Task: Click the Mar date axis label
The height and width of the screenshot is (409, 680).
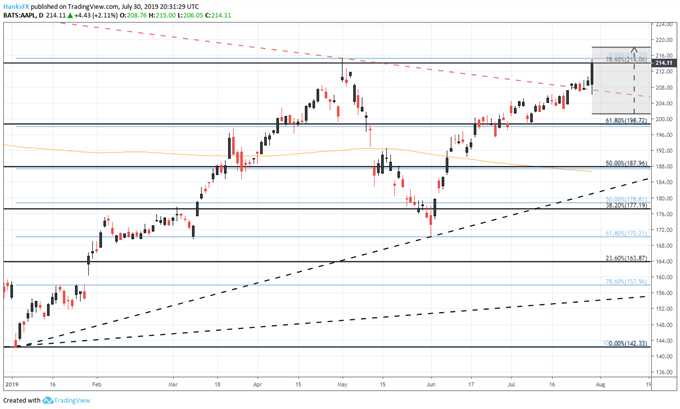Action: pyautogui.click(x=173, y=384)
